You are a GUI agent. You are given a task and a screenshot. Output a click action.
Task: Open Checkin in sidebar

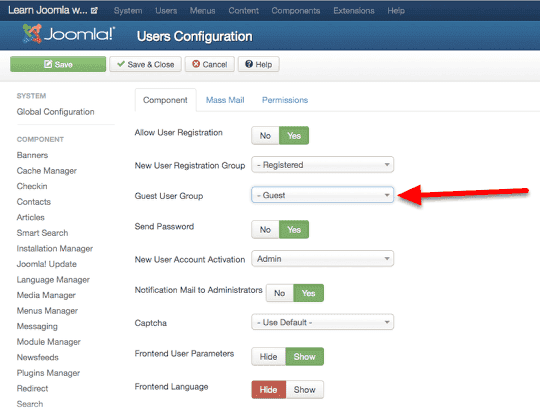32,186
